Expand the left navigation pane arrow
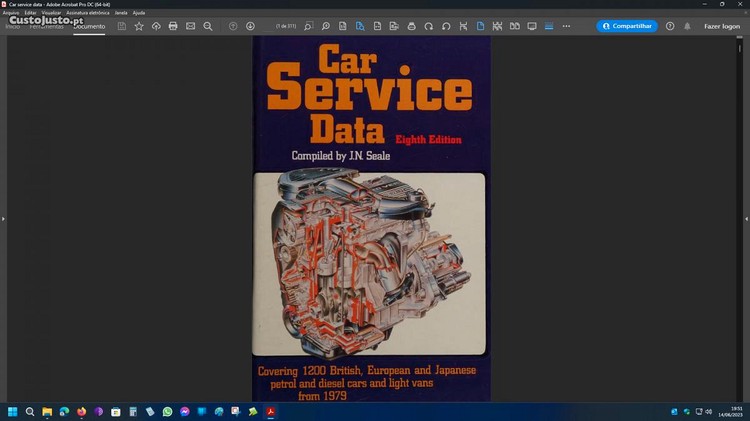Screen dimensions: 750x421 3,218
